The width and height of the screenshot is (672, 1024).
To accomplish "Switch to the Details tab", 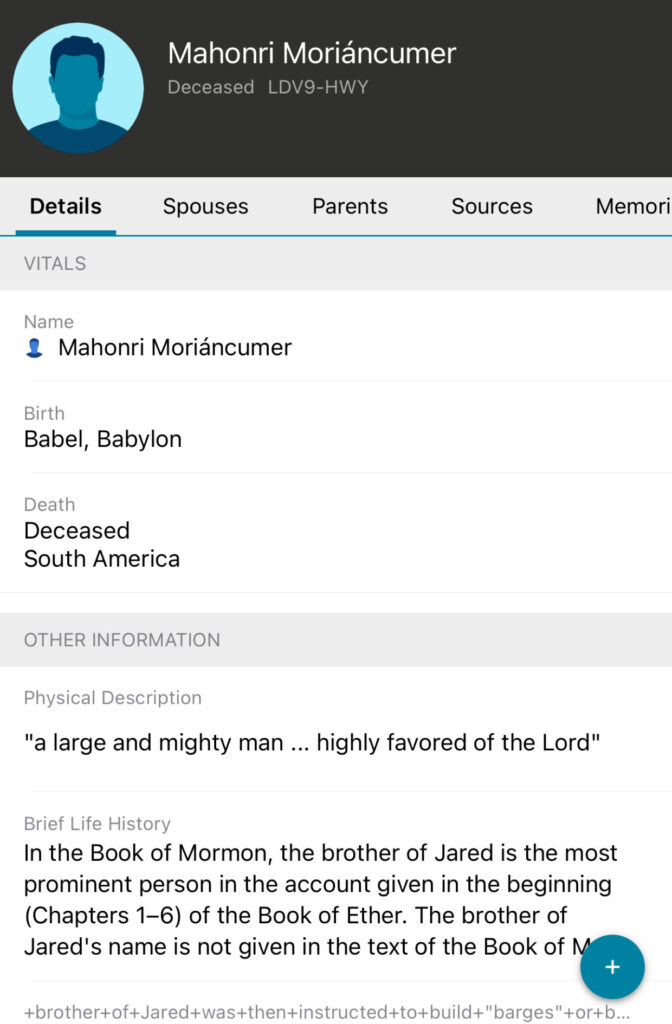I will pyautogui.click(x=66, y=207).
